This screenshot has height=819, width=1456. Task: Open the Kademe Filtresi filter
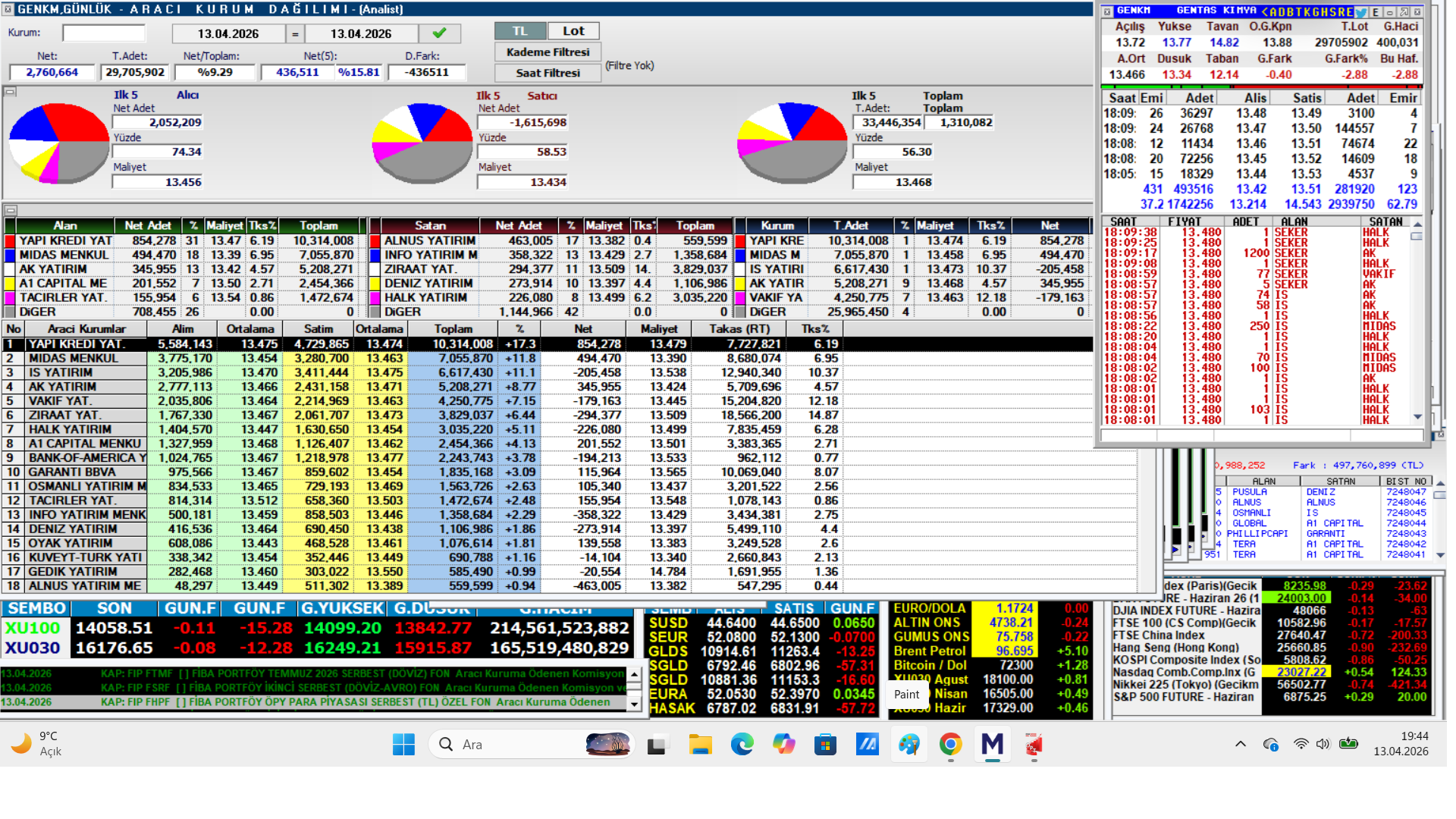click(x=548, y=52)
